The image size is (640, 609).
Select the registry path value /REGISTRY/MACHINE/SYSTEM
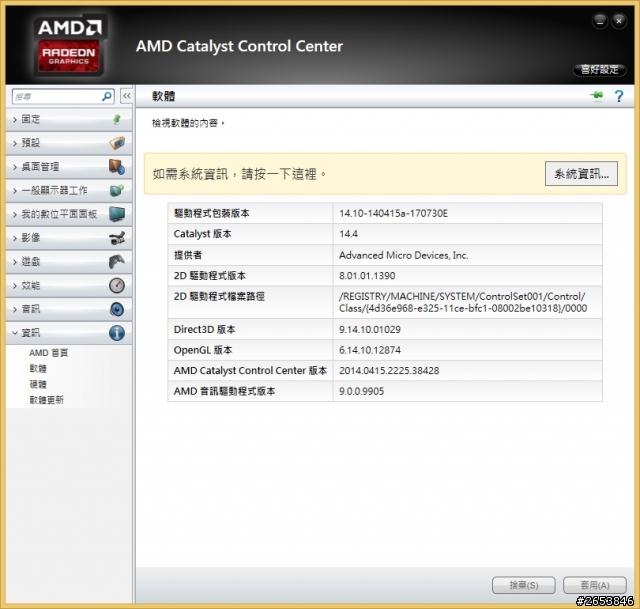coord(463,302)
